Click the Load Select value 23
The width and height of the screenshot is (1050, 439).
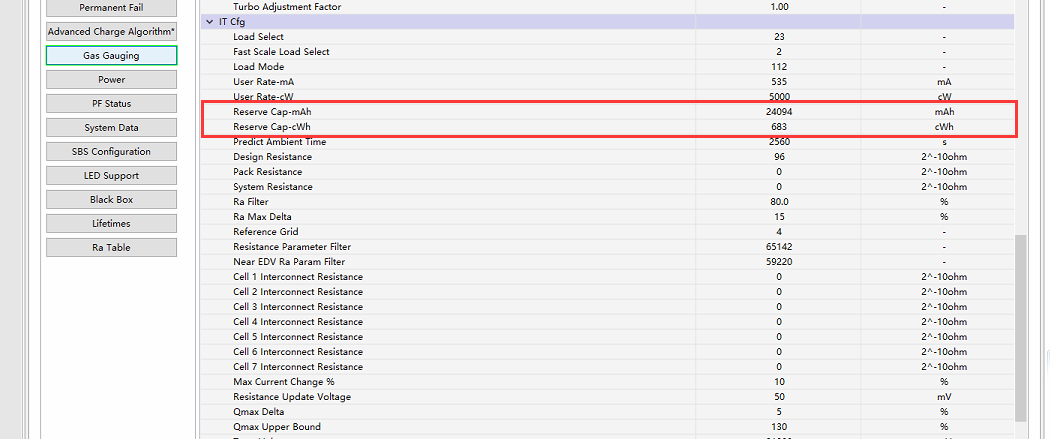[x=778, y=37]
